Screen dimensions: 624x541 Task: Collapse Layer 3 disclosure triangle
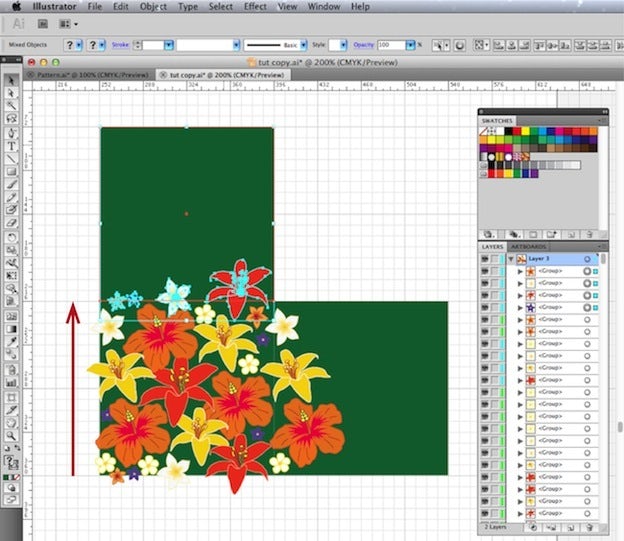pos(511,259)
